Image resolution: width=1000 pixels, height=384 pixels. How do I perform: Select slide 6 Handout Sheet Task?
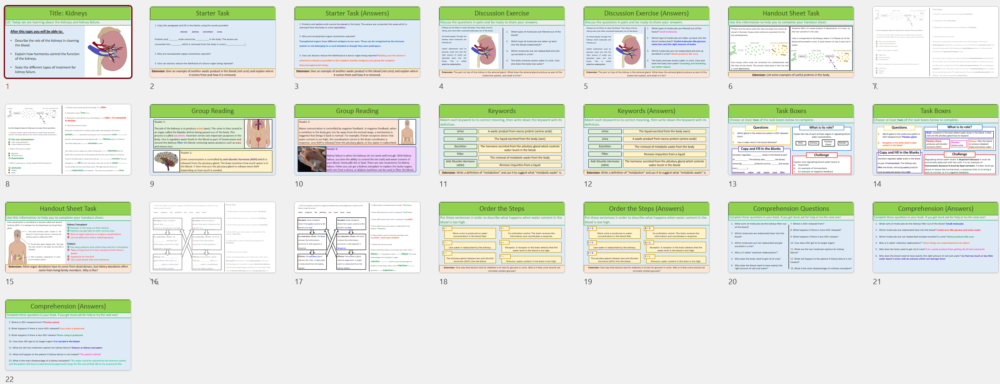pos(791,42)
